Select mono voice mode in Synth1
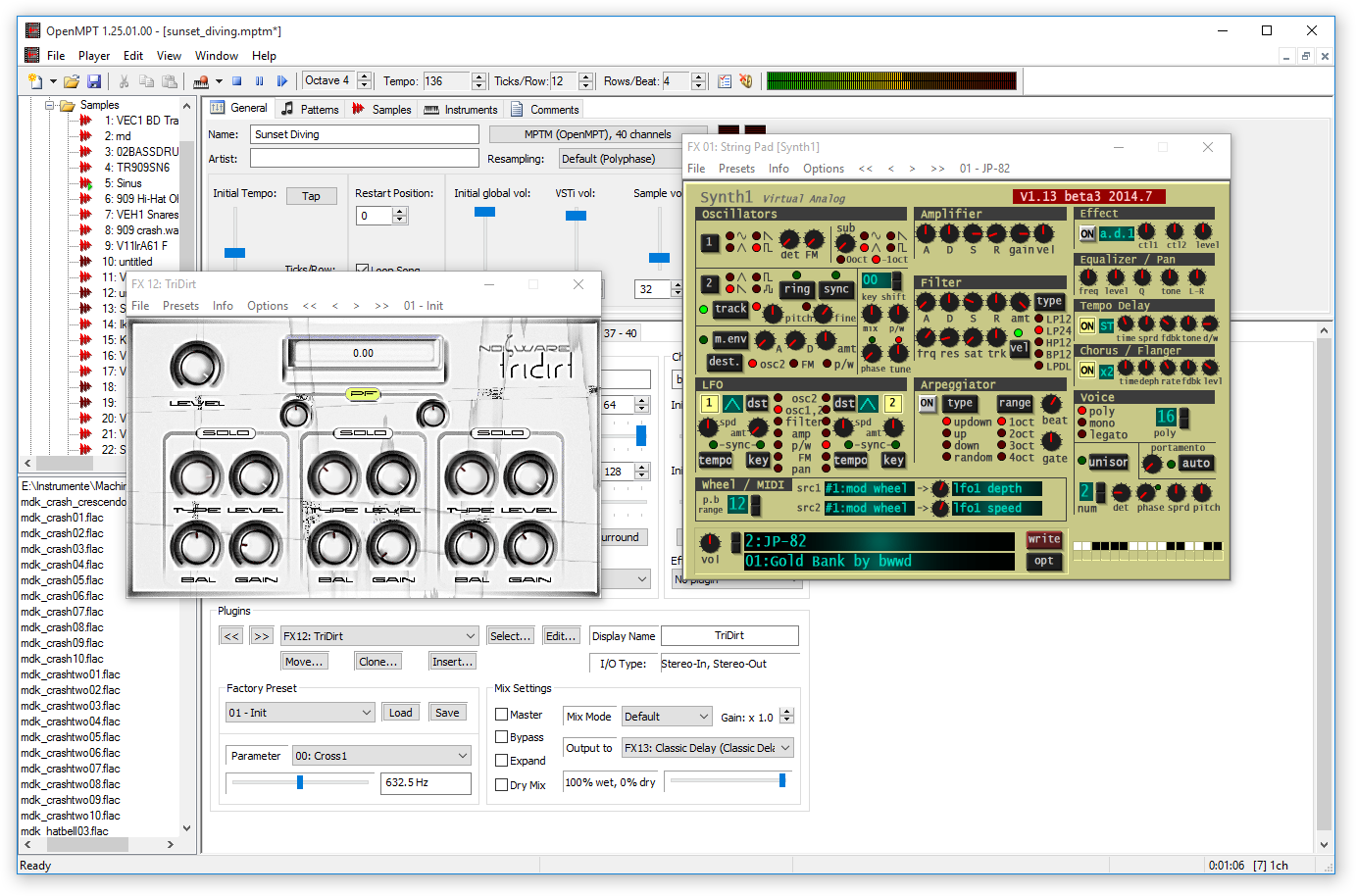 click(1082, 423)
